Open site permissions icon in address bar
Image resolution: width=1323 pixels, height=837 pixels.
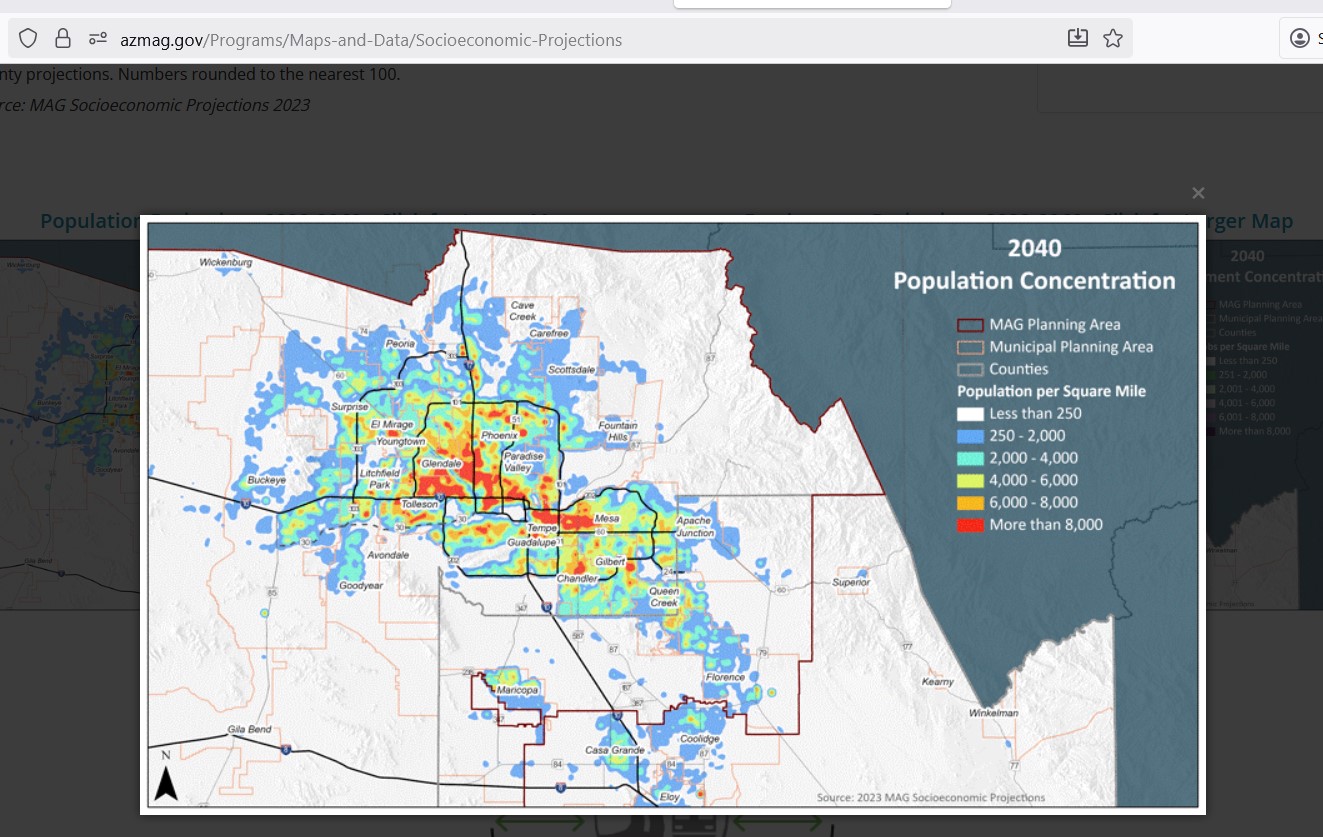[97, 39]
